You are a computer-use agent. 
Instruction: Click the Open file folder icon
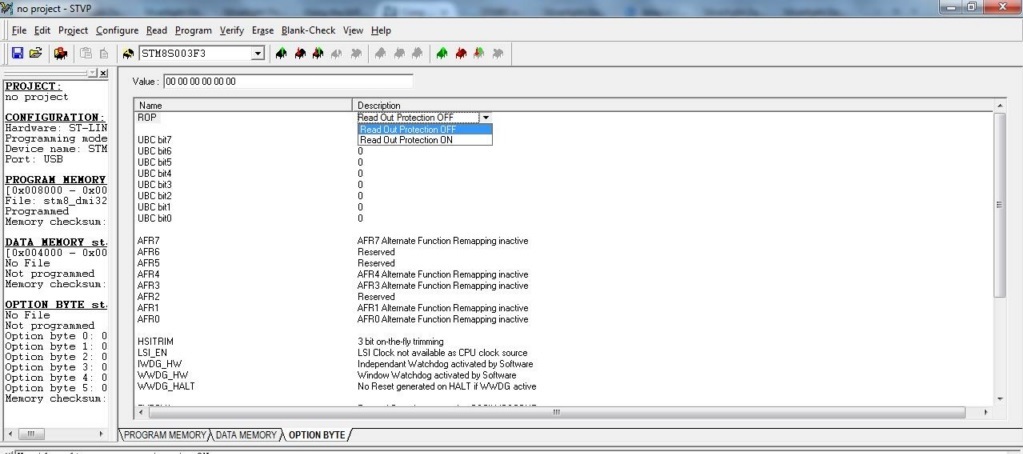[36, 53]
